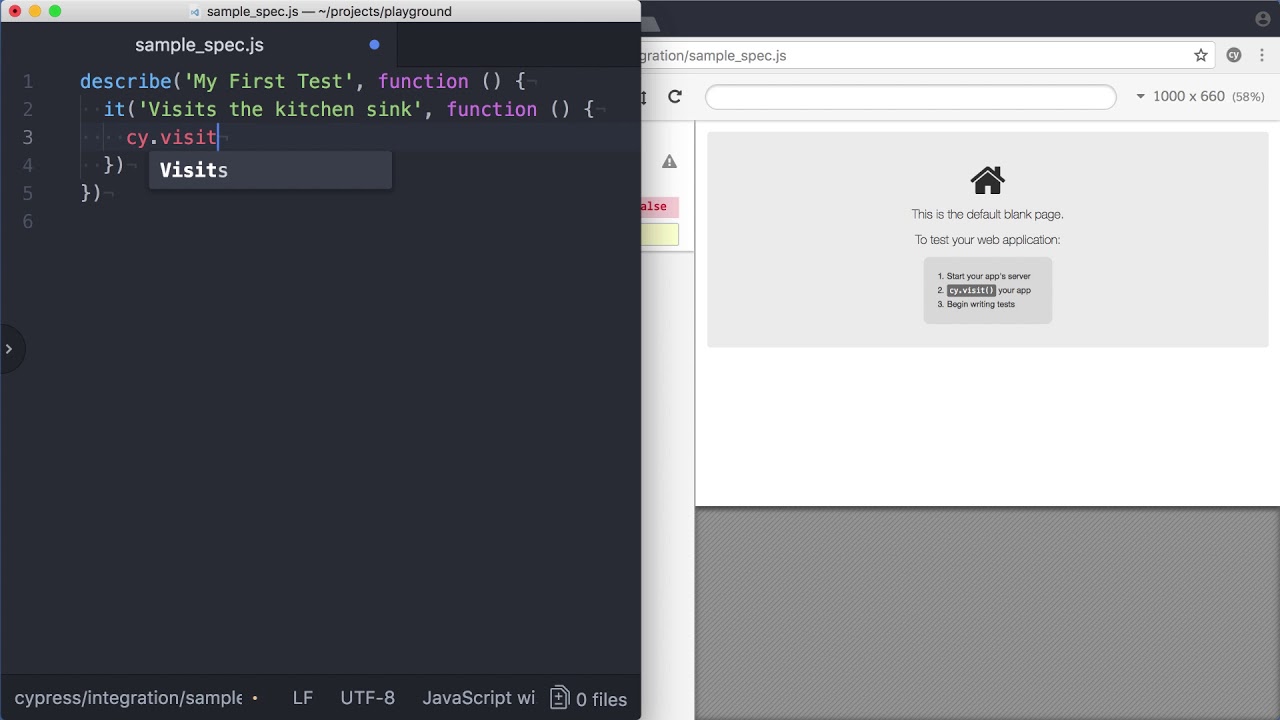Click 'Start your app's server' step

988,276
